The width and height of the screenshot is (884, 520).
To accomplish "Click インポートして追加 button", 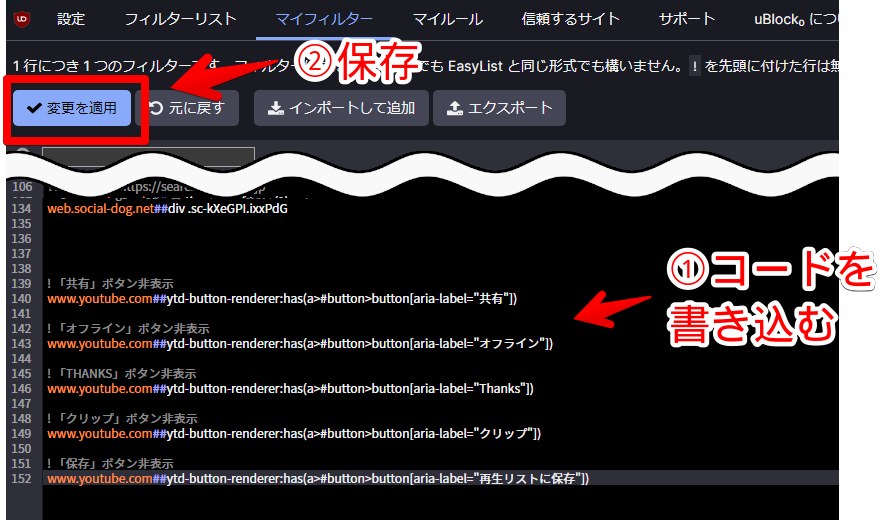I will pyautogui.click(x=341, y=108).
